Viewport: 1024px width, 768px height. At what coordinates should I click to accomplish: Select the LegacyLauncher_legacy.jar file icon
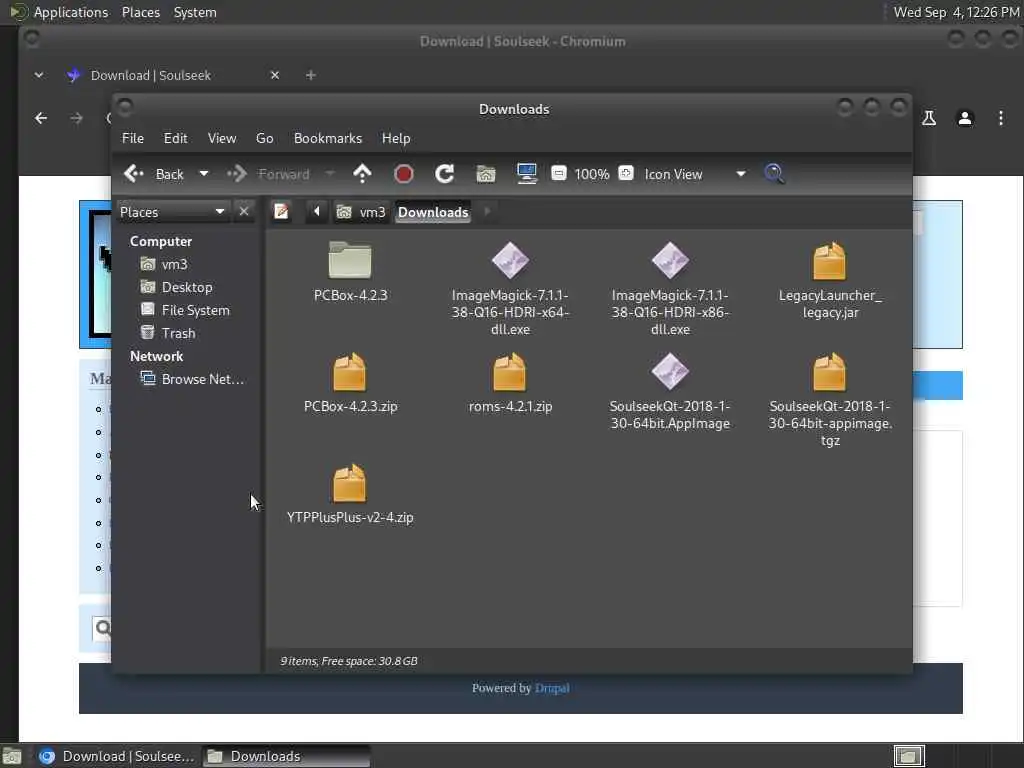(829, 261)
